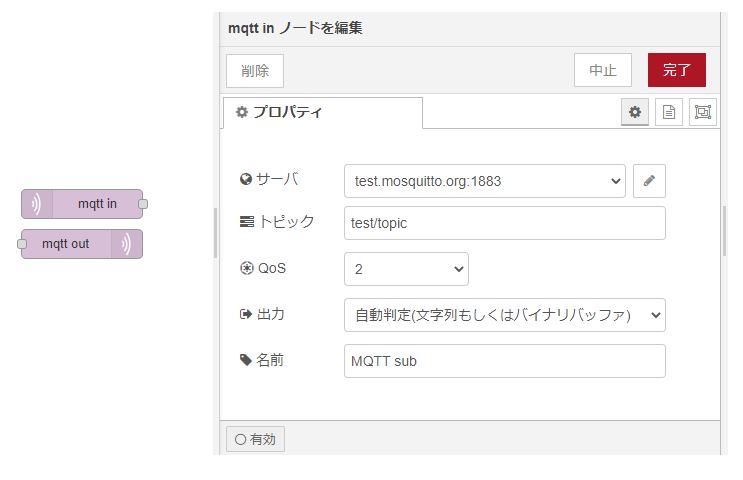Click the mqtt out node wave icon

[127, 244]
